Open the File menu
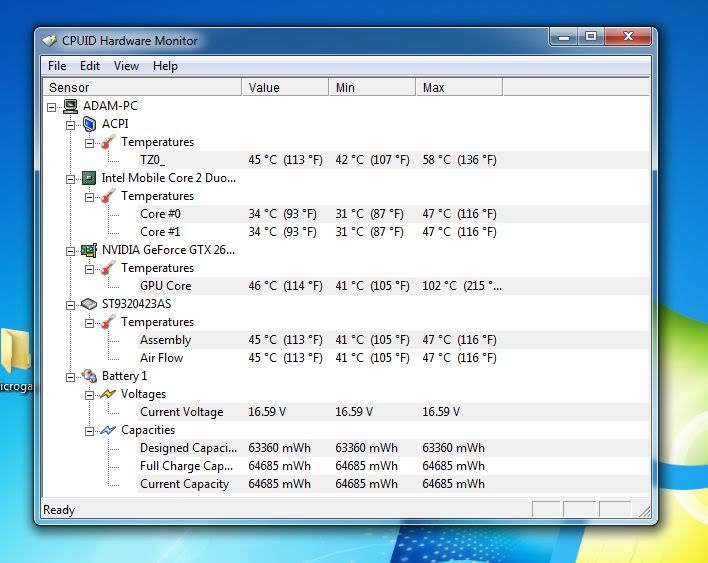708x563 pixels. pos(57,66)
